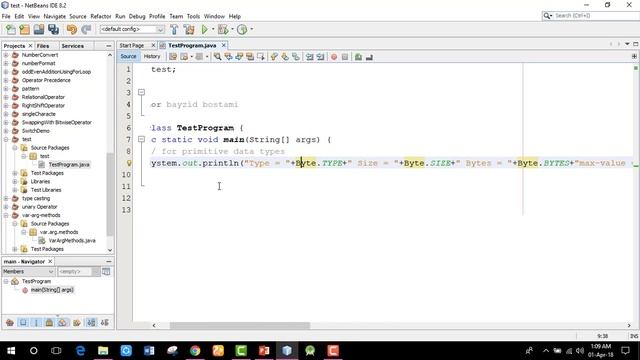Click the Undo toolbar icon
Image resolution: width=640 pixels, height=360 pixels.
(x=72, y=29)
